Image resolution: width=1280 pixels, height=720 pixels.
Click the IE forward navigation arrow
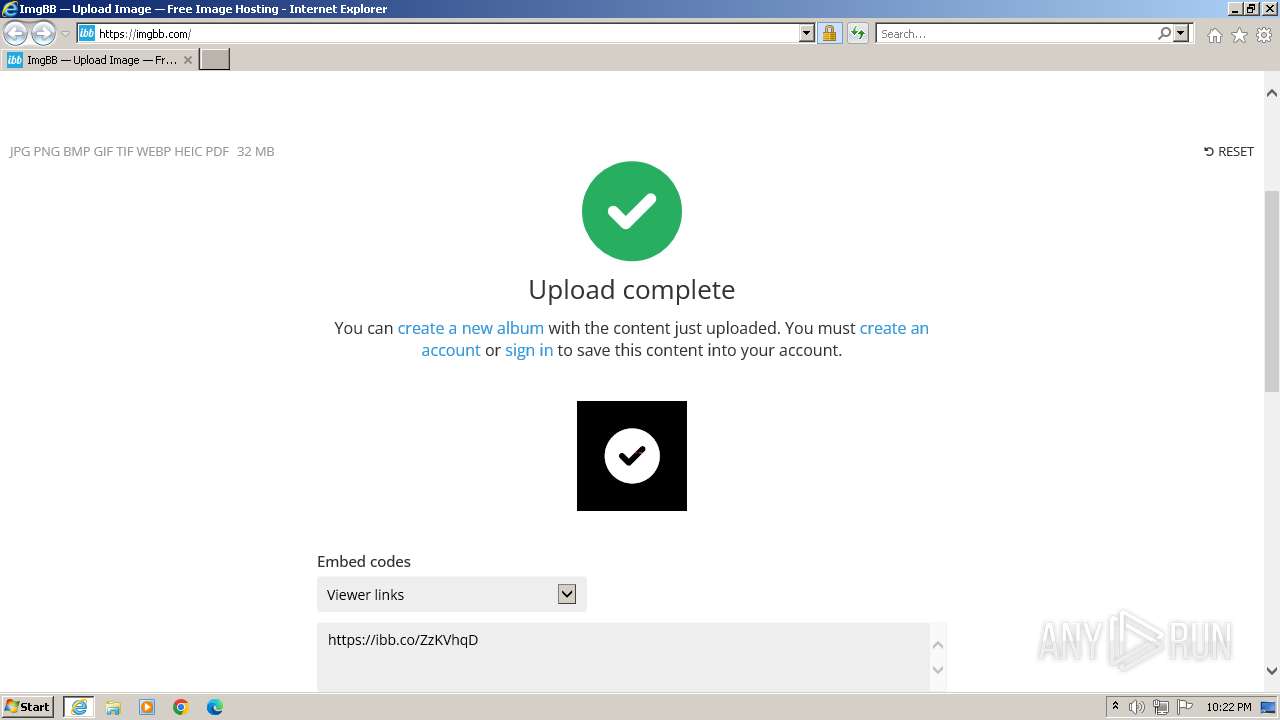[x=43, y=34]
